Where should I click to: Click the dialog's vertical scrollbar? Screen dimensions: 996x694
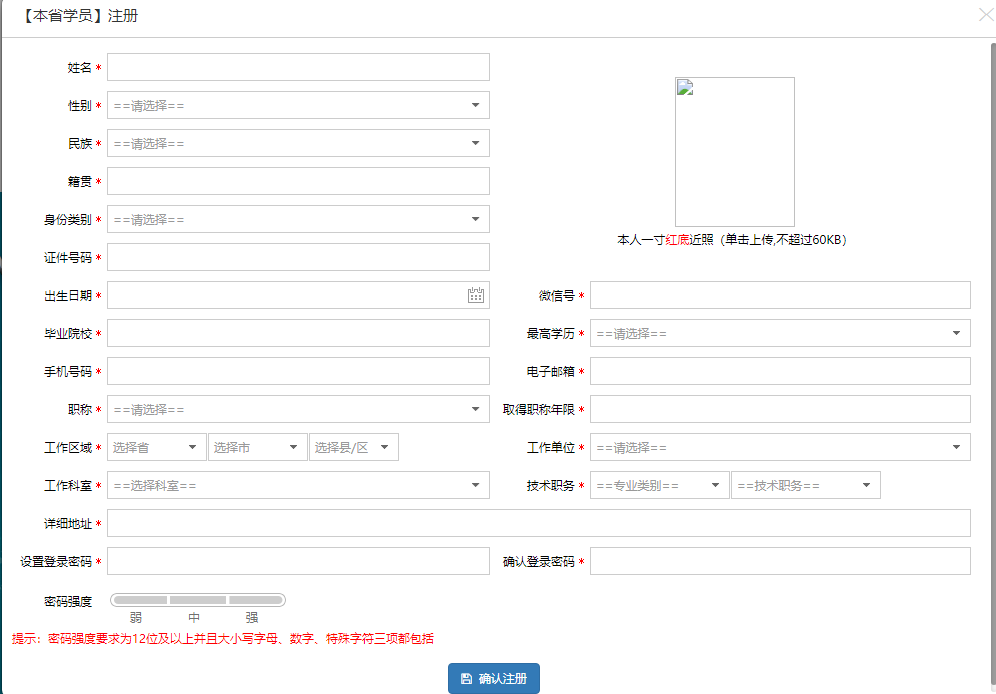coord(993,364)
